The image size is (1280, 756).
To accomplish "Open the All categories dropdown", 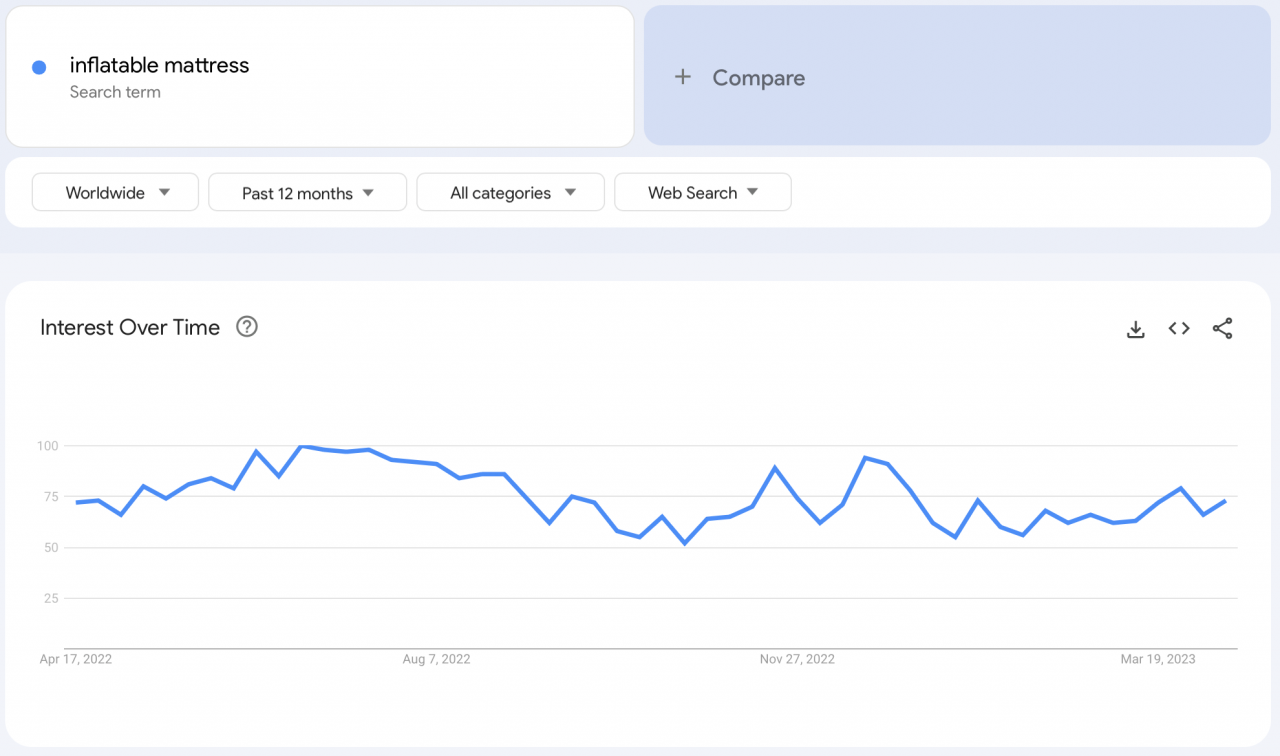I will (510, 192).
